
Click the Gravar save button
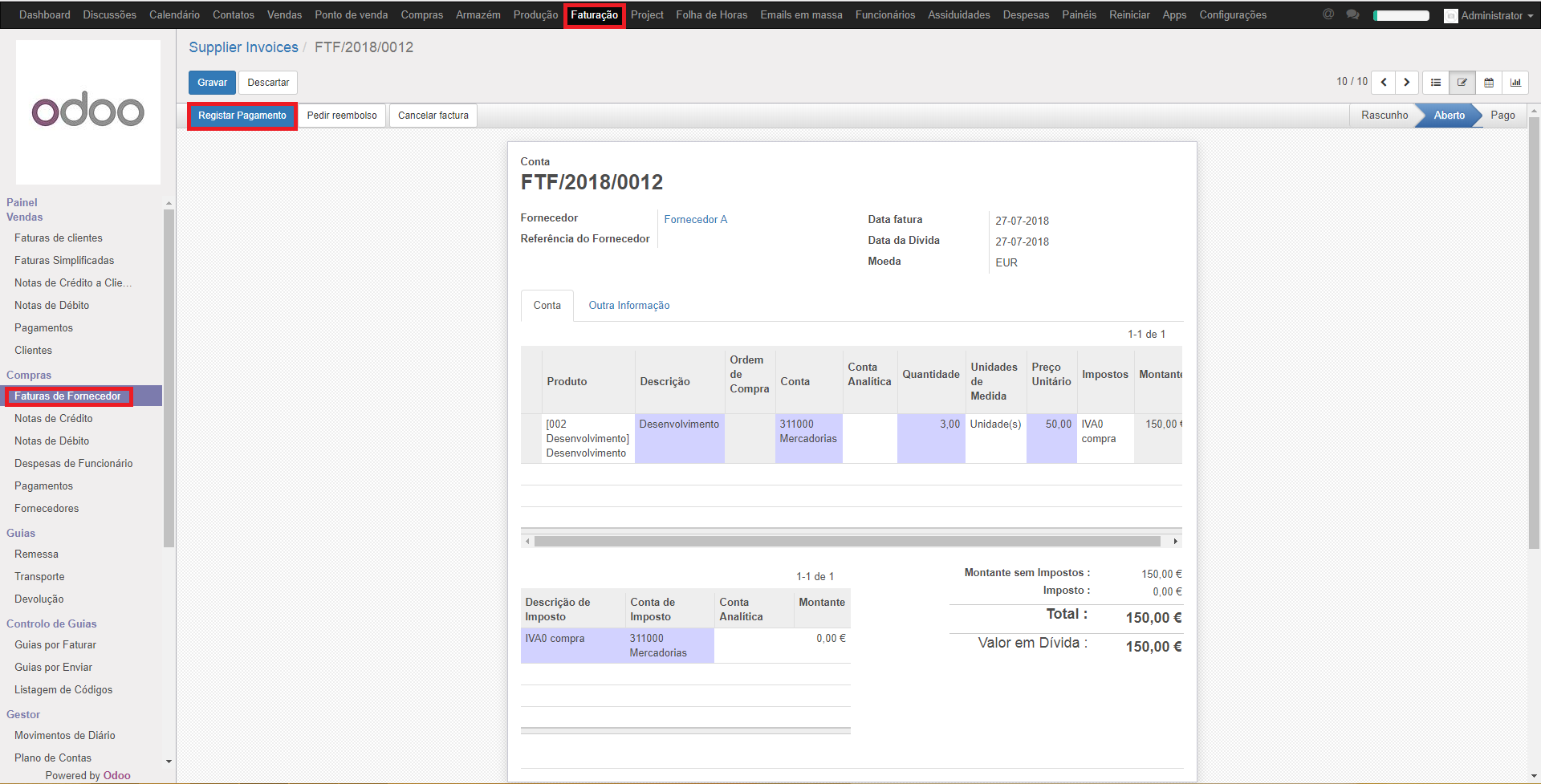click(212, 83)
